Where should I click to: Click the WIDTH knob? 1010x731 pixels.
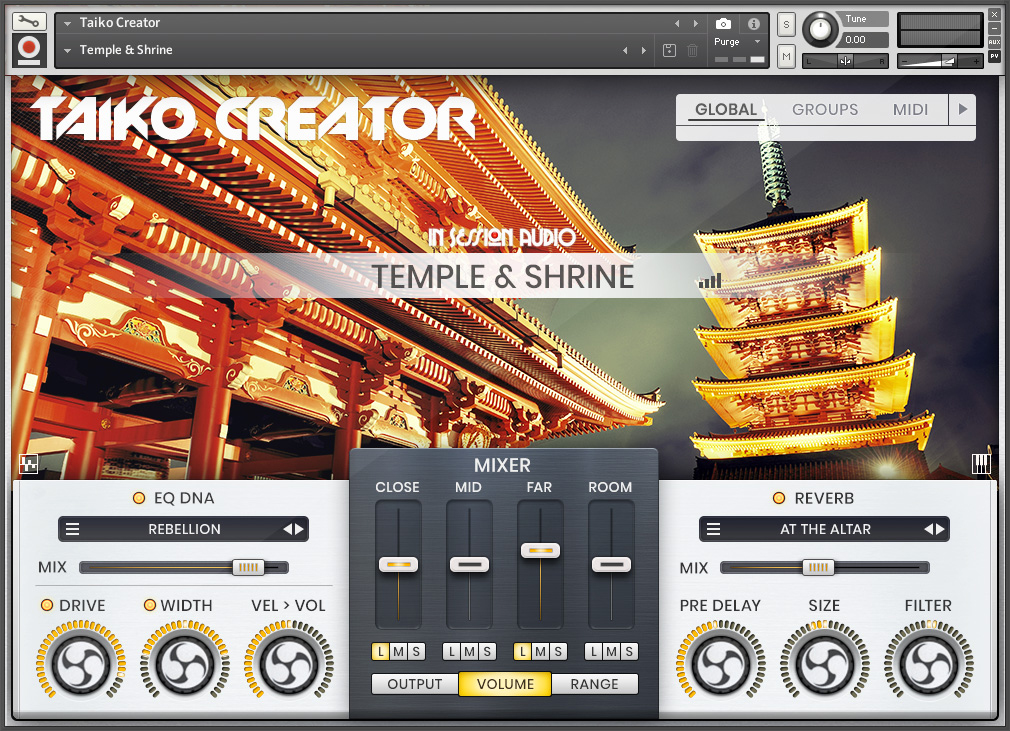click(x=185, y=665)
